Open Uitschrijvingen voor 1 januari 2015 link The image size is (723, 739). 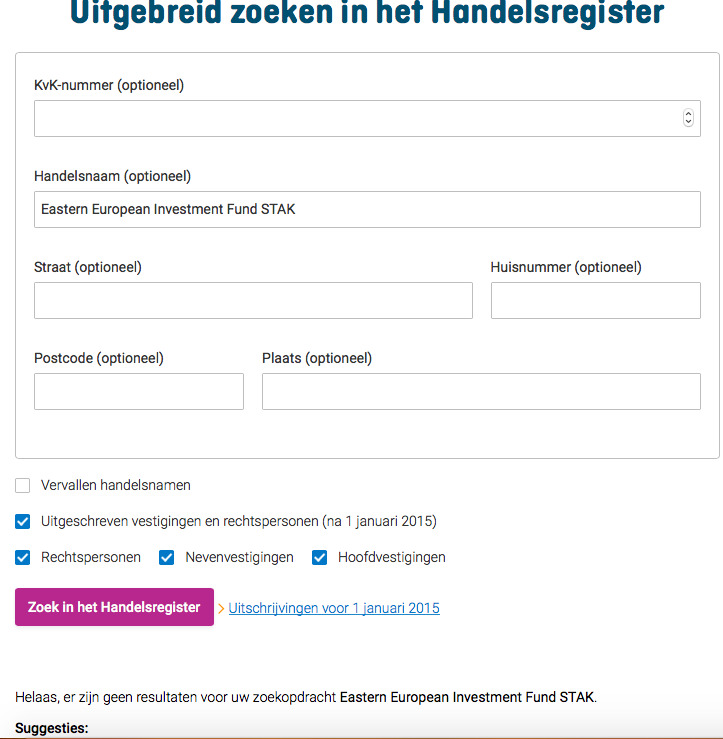pyautogui.click(x=334, y=608)
